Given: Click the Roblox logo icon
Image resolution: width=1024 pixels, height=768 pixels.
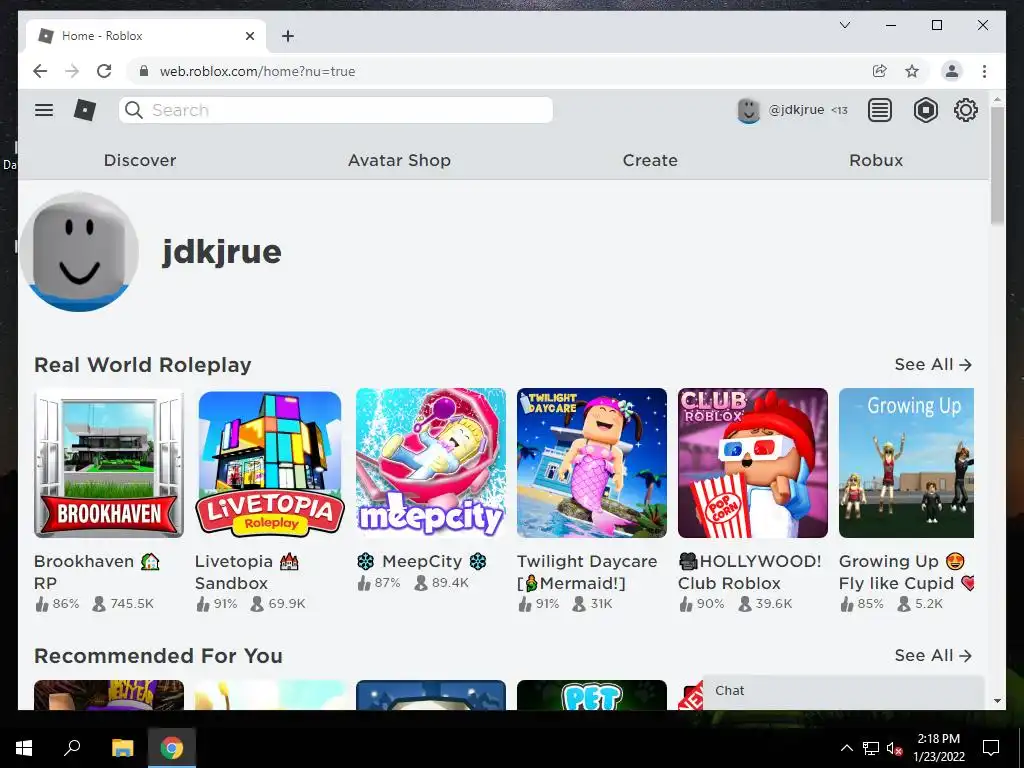Looking at the screenshot, I should 85,110.
